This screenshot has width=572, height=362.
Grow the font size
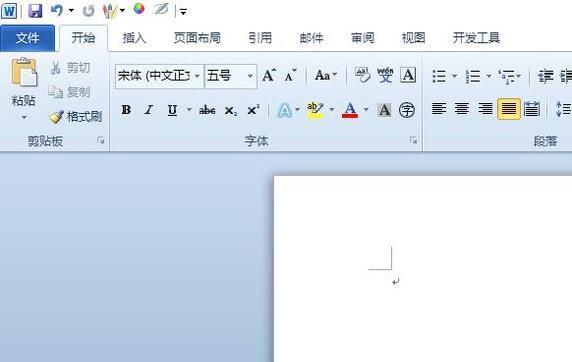269,76
